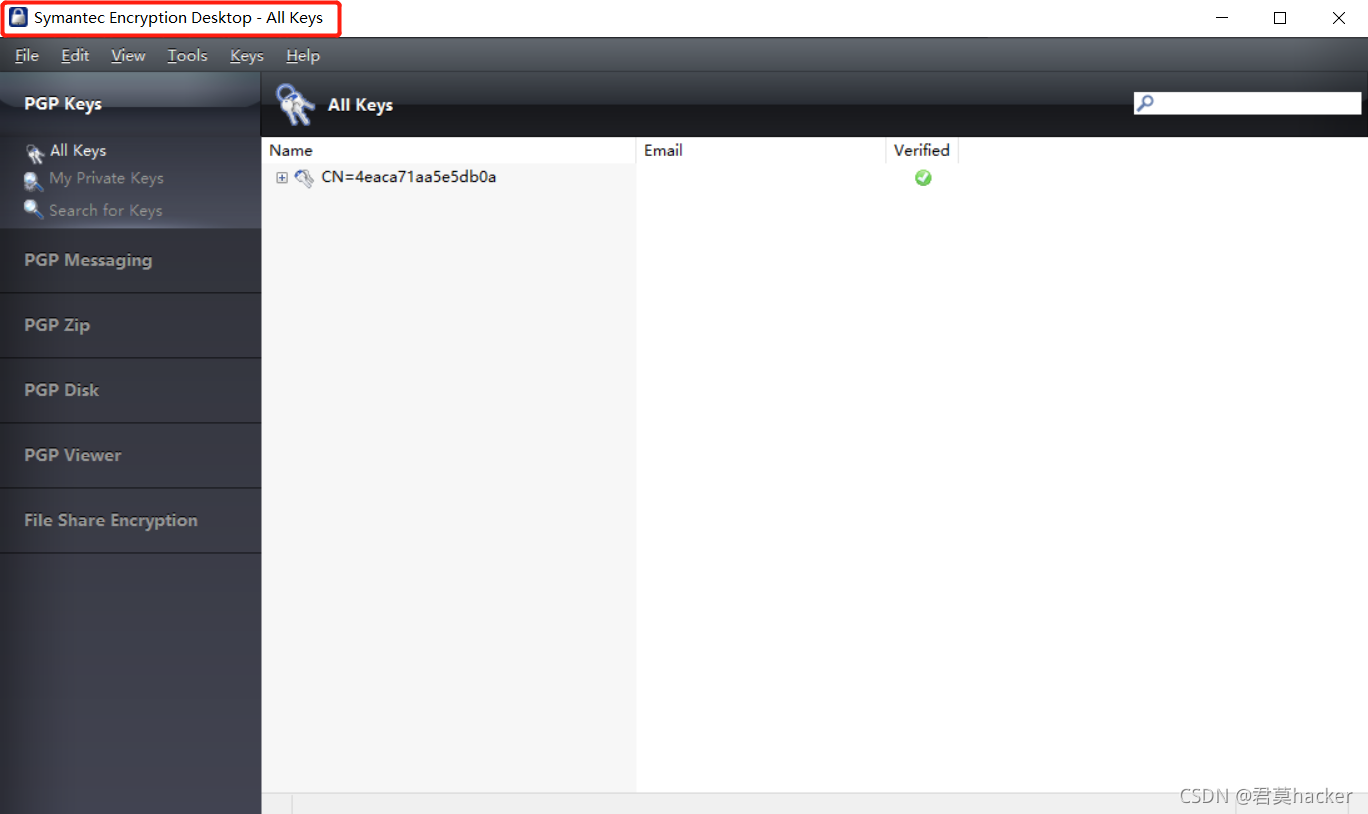Viewport: 1368px width, 814px height.
Task: Open the Help menu
Action: [x=303, y=55]
